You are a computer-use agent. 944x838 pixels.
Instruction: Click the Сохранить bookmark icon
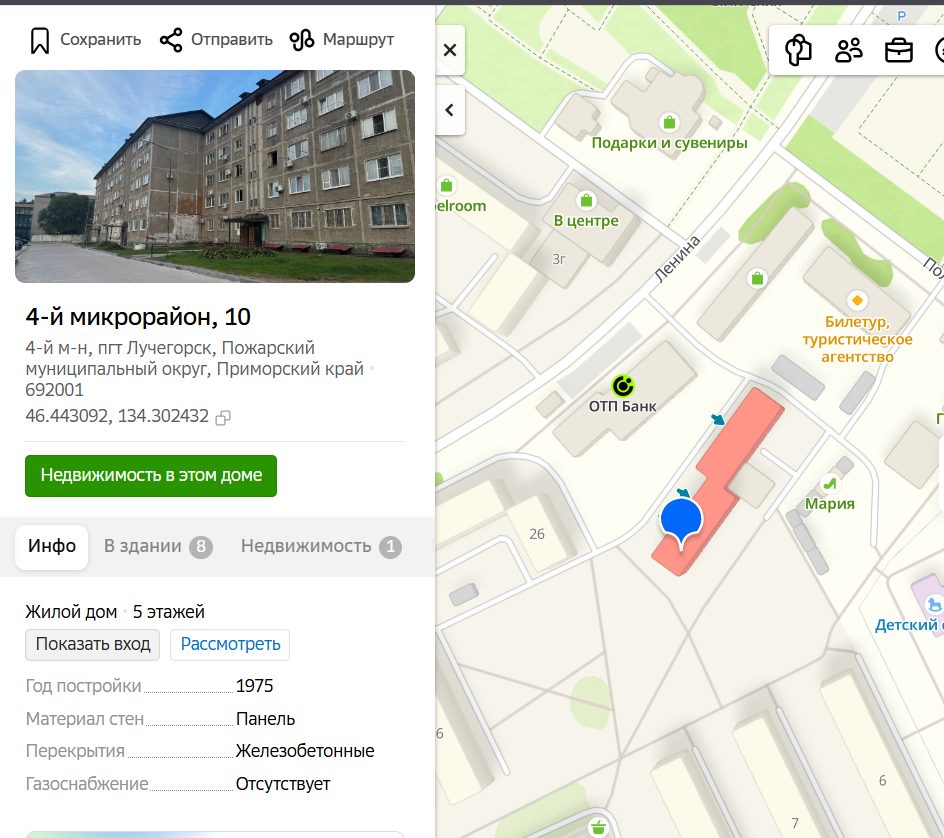40,40
